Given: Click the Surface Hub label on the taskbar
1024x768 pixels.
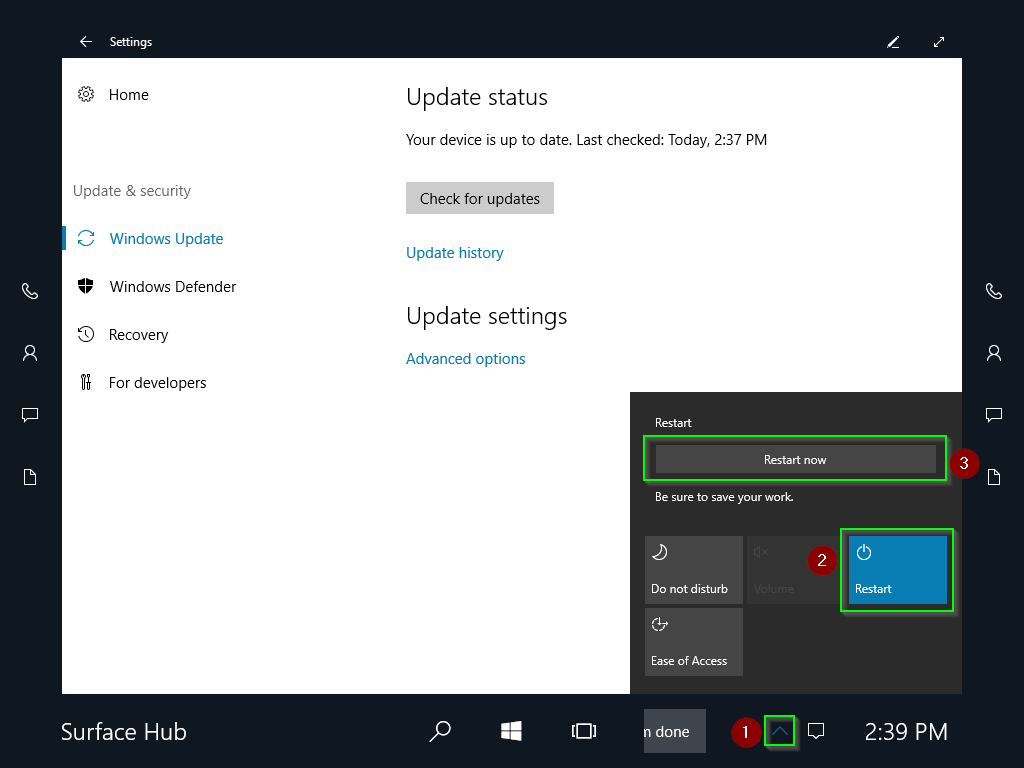Looking at the screenshot, I should pos(123,731).
